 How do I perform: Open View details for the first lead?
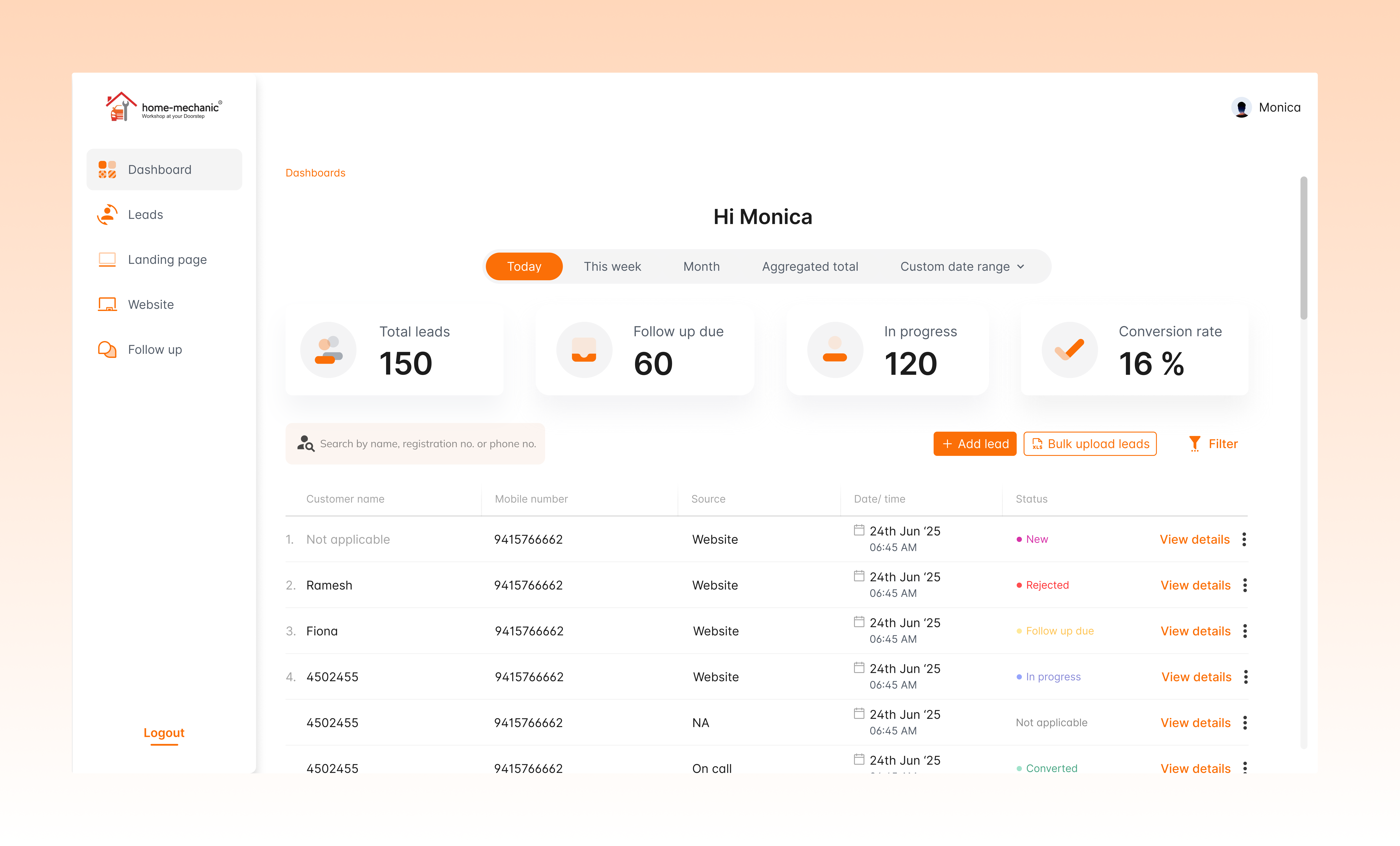(x=1194, y=539)
